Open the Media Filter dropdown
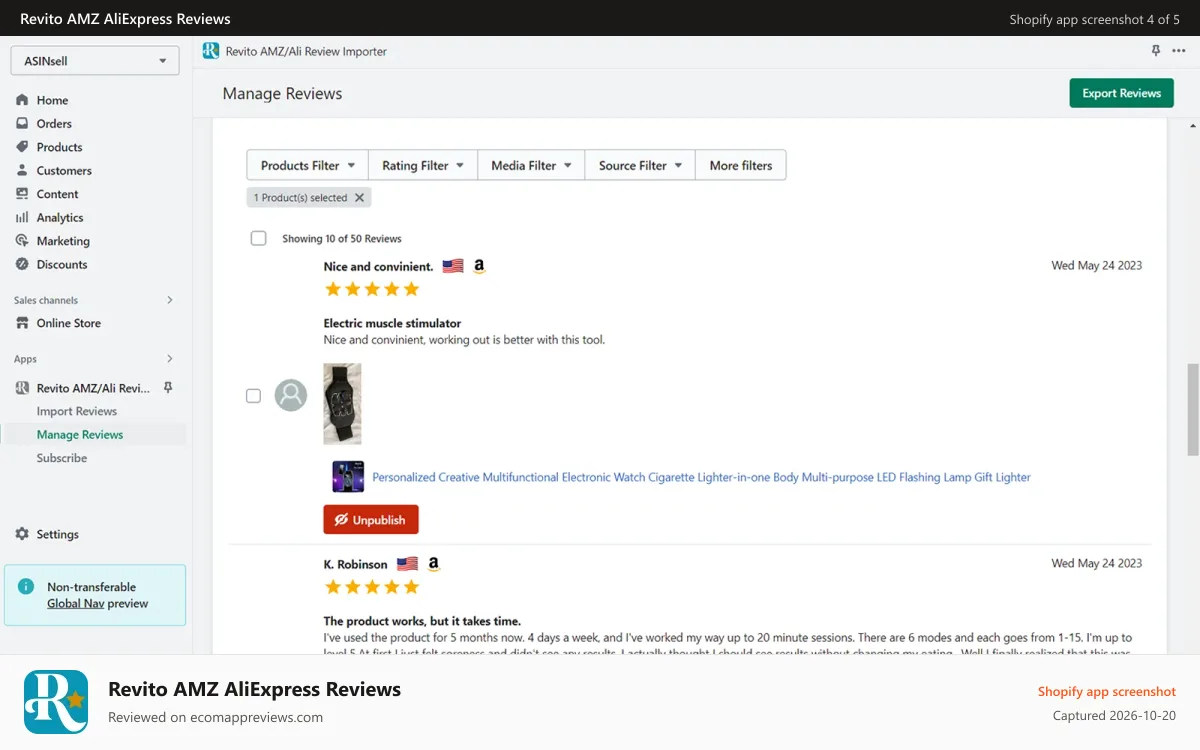 point(531,165)
